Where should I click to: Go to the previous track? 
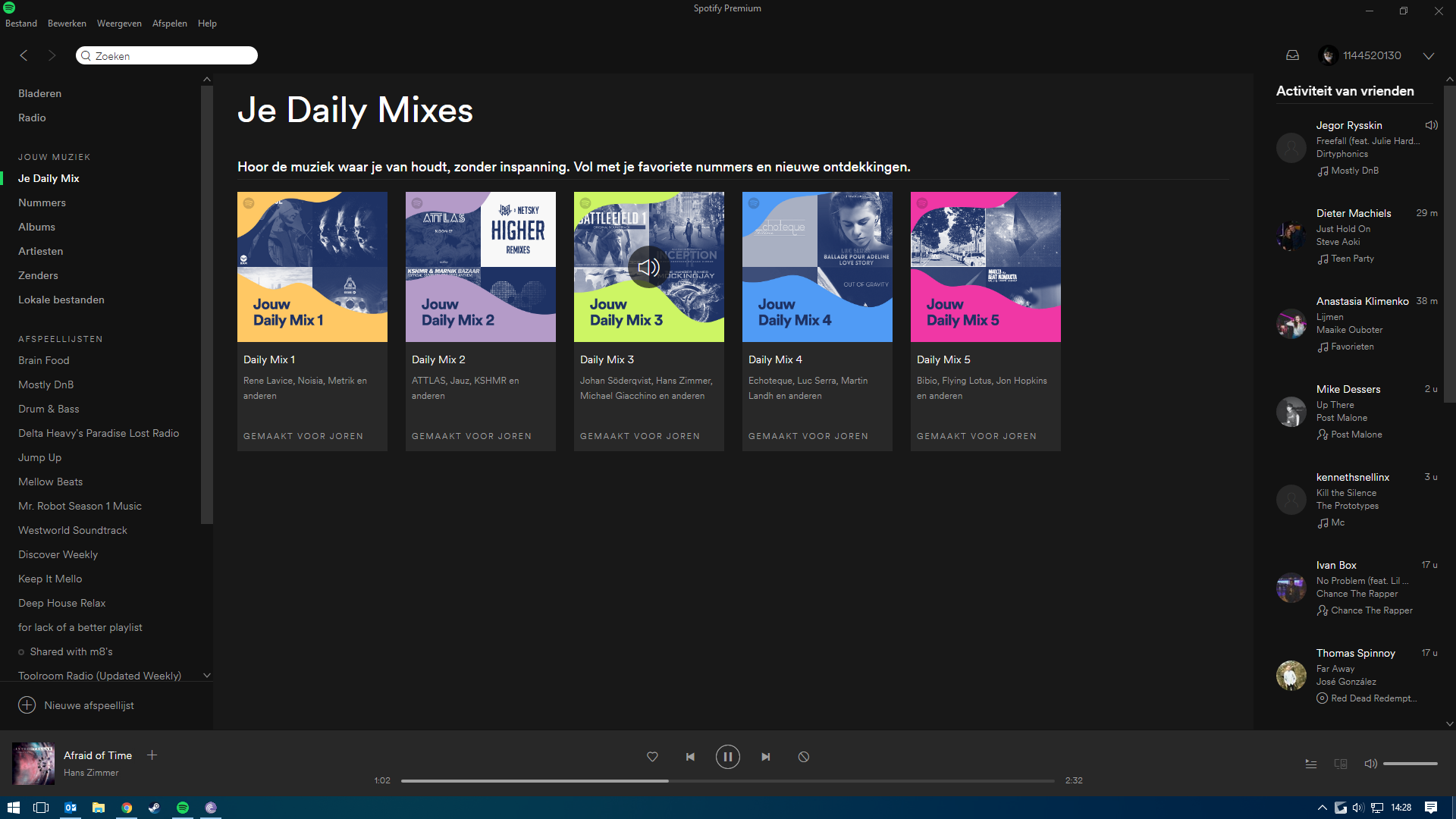[x=690, y=757]
